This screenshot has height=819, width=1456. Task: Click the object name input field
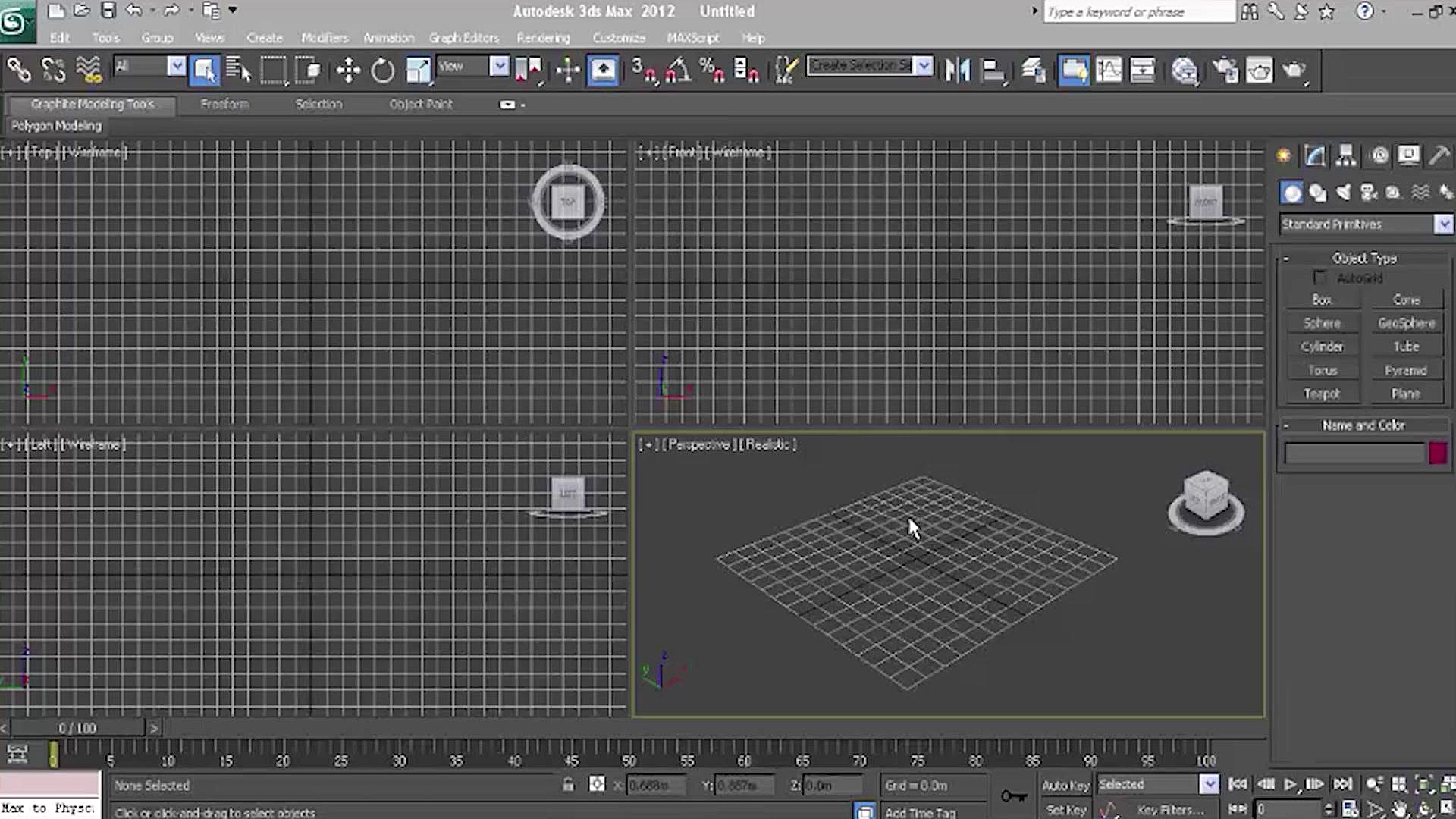click(x=1354, y=453)
